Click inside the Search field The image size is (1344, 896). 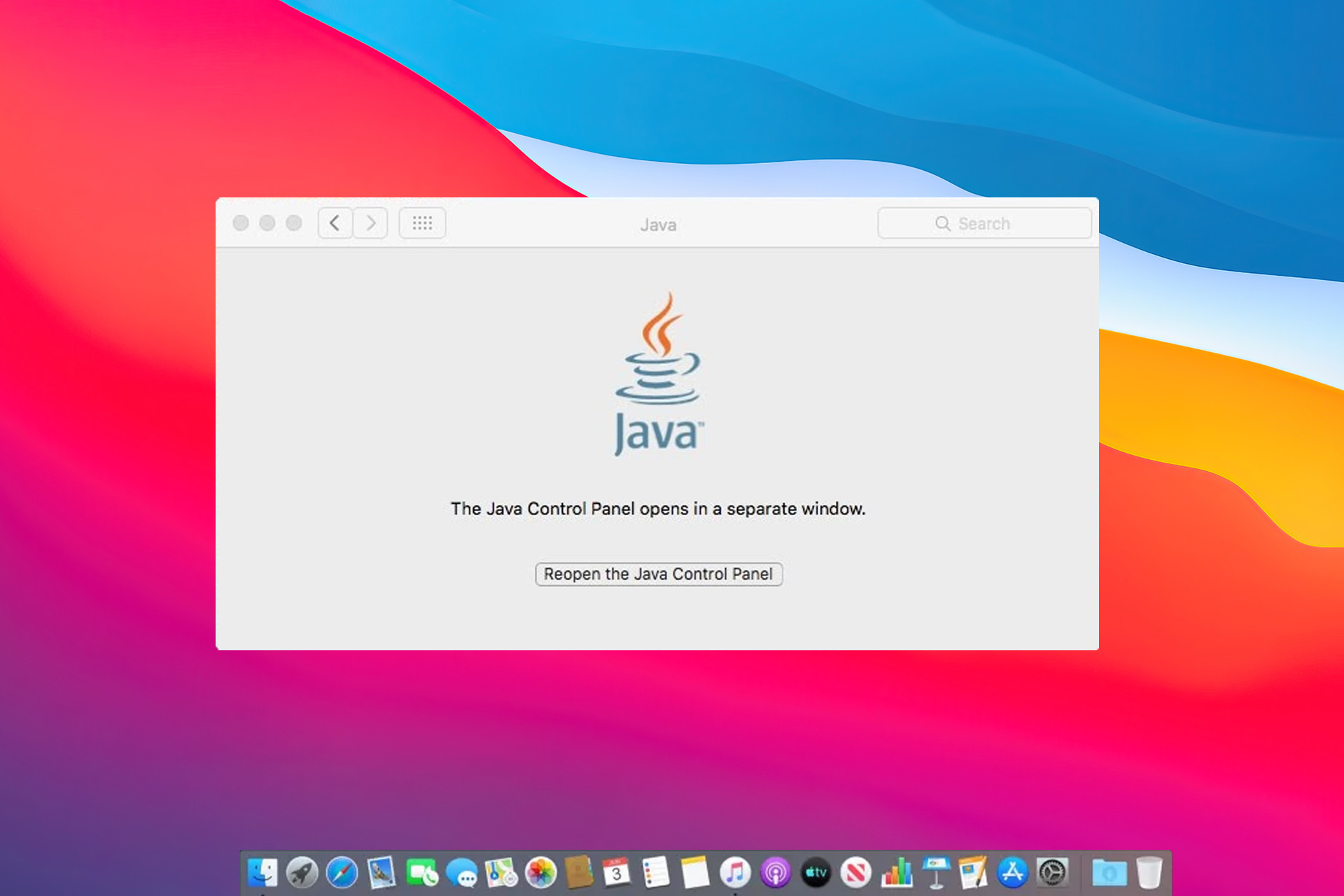[x=983, y=223]
